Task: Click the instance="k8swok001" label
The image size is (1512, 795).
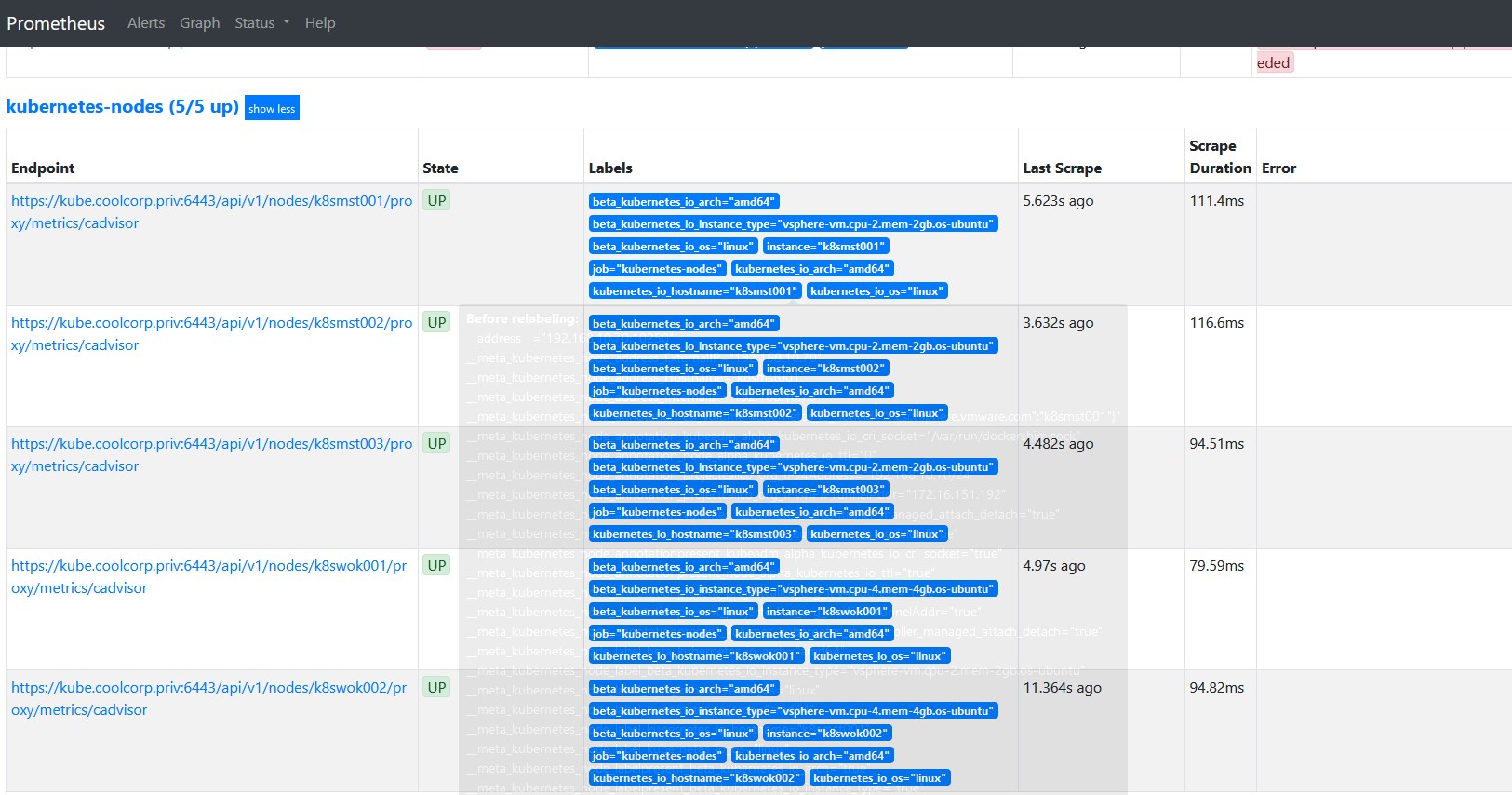Action: coord(827,612)
